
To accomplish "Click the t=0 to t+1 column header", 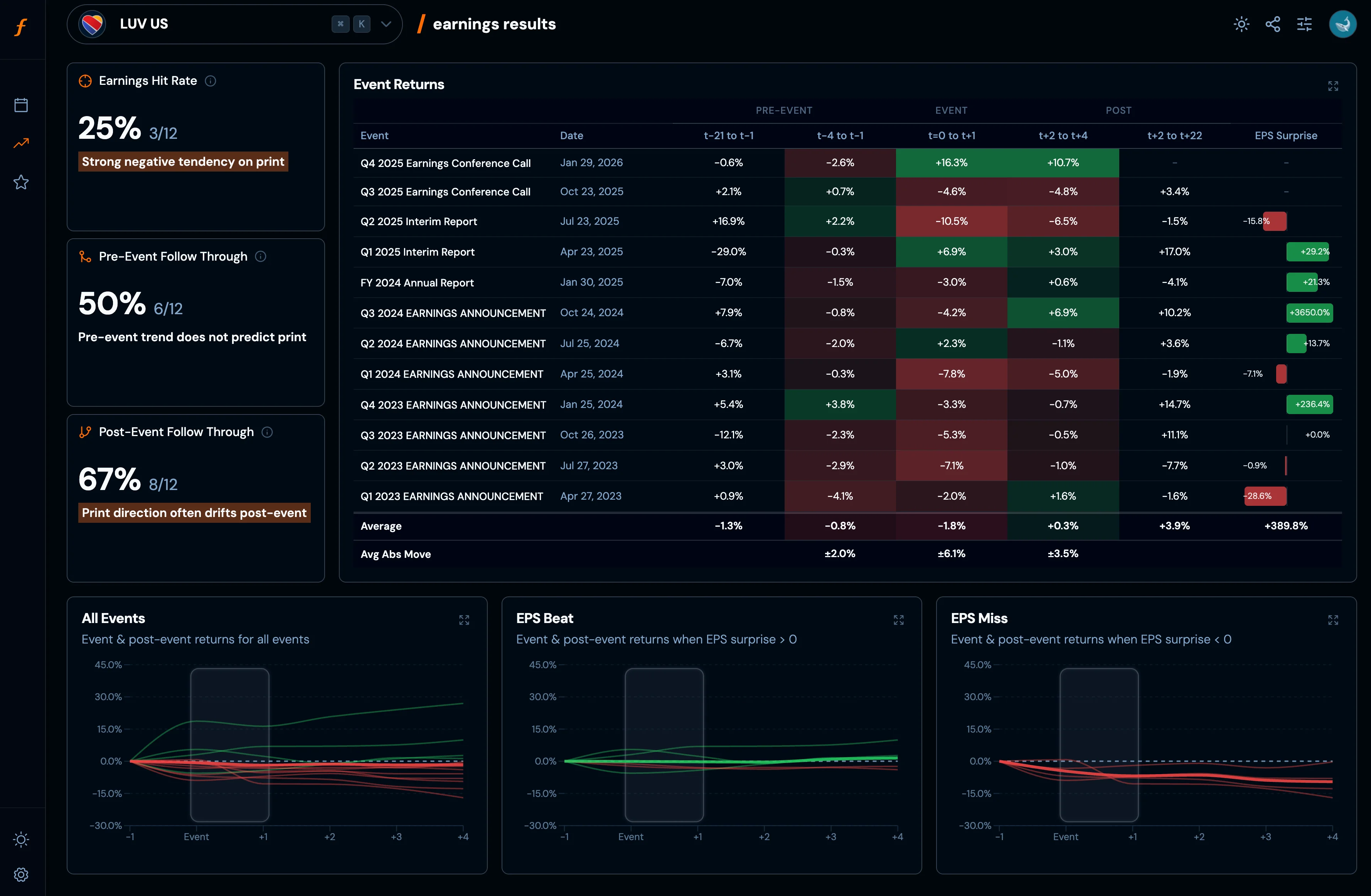I will coord(951,136).
